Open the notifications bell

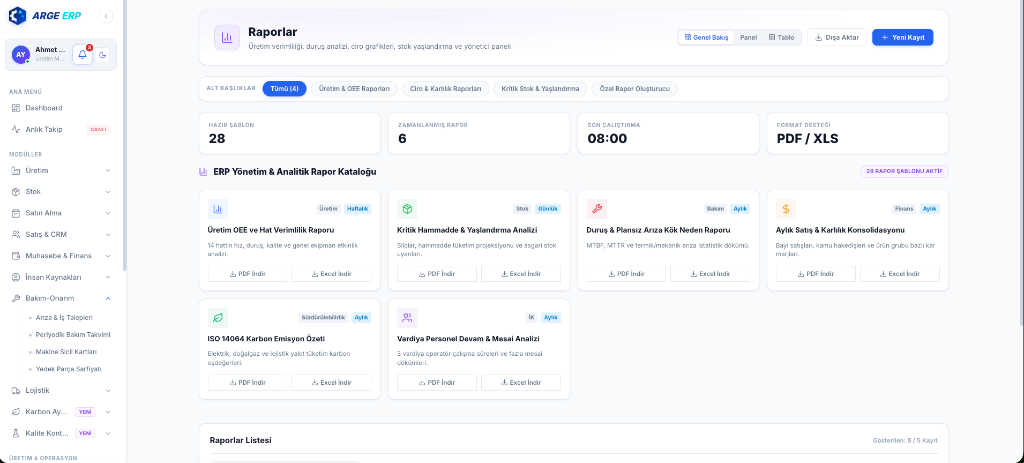(82, 55)
